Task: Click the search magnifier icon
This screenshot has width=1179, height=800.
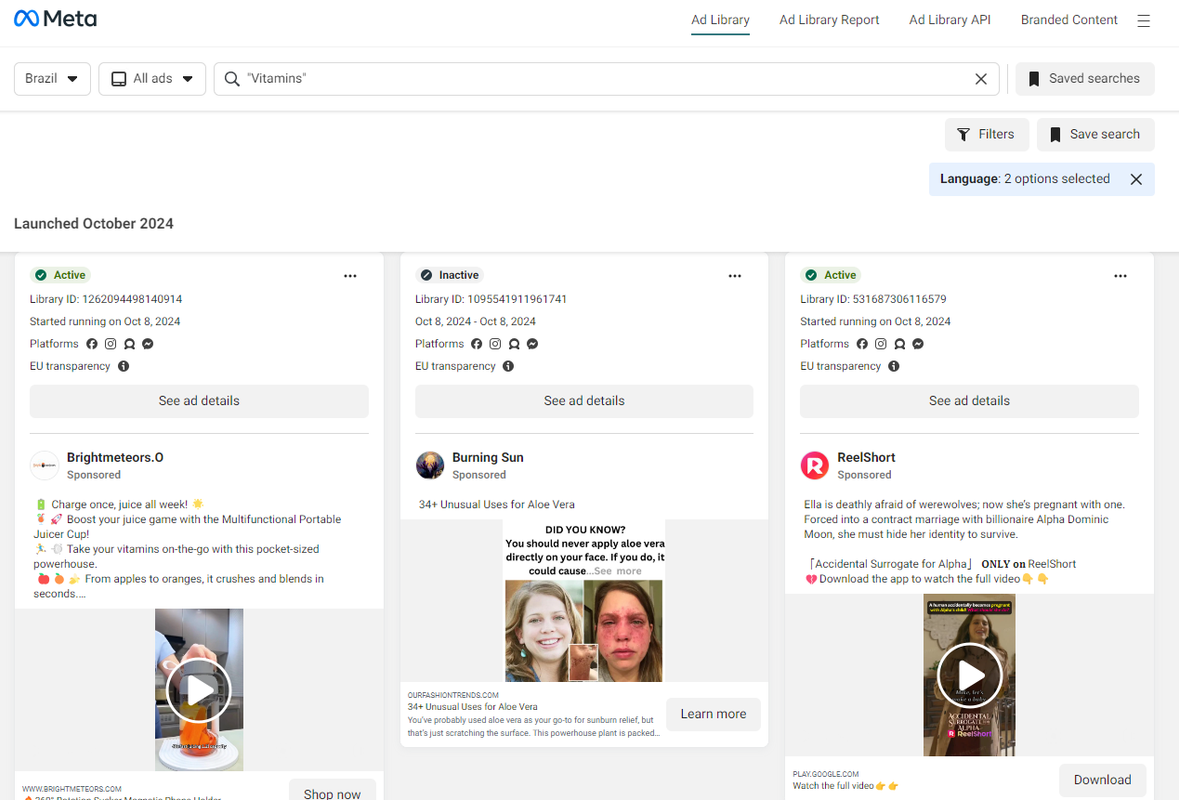Action: [x=232, y=79]
